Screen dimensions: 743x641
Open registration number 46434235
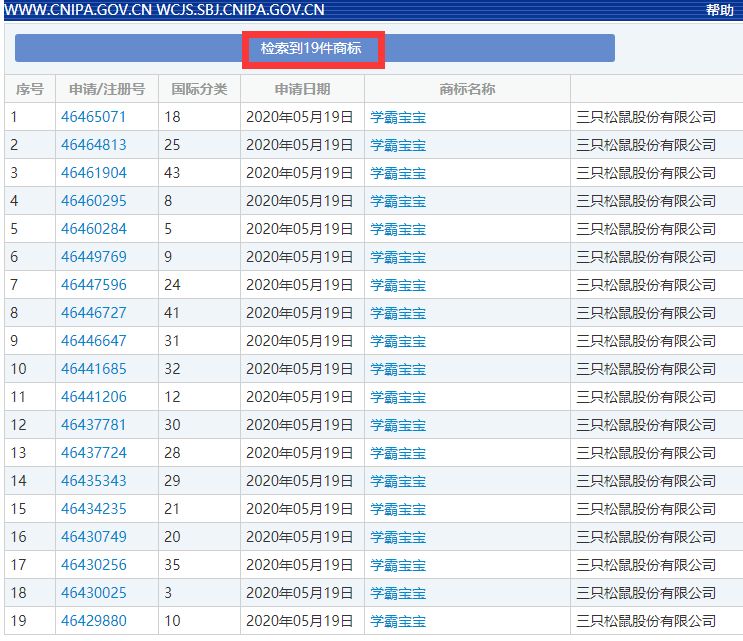(93, 508)
